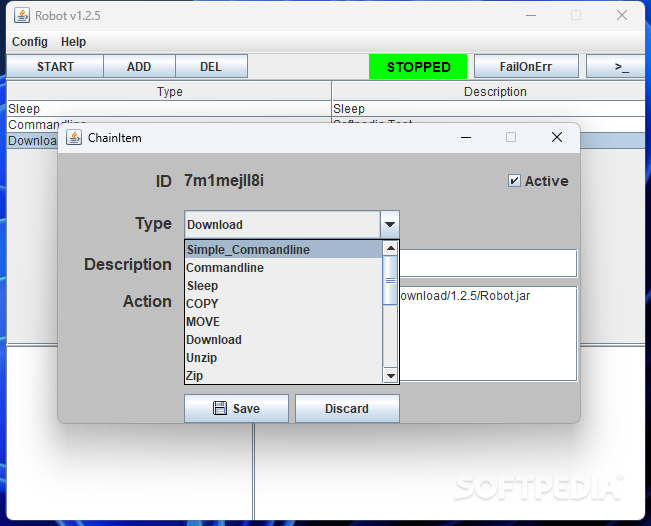651x526 pixels.
Task: Click the DEL button
Action: pyautogui.click(x=211, y=66)
